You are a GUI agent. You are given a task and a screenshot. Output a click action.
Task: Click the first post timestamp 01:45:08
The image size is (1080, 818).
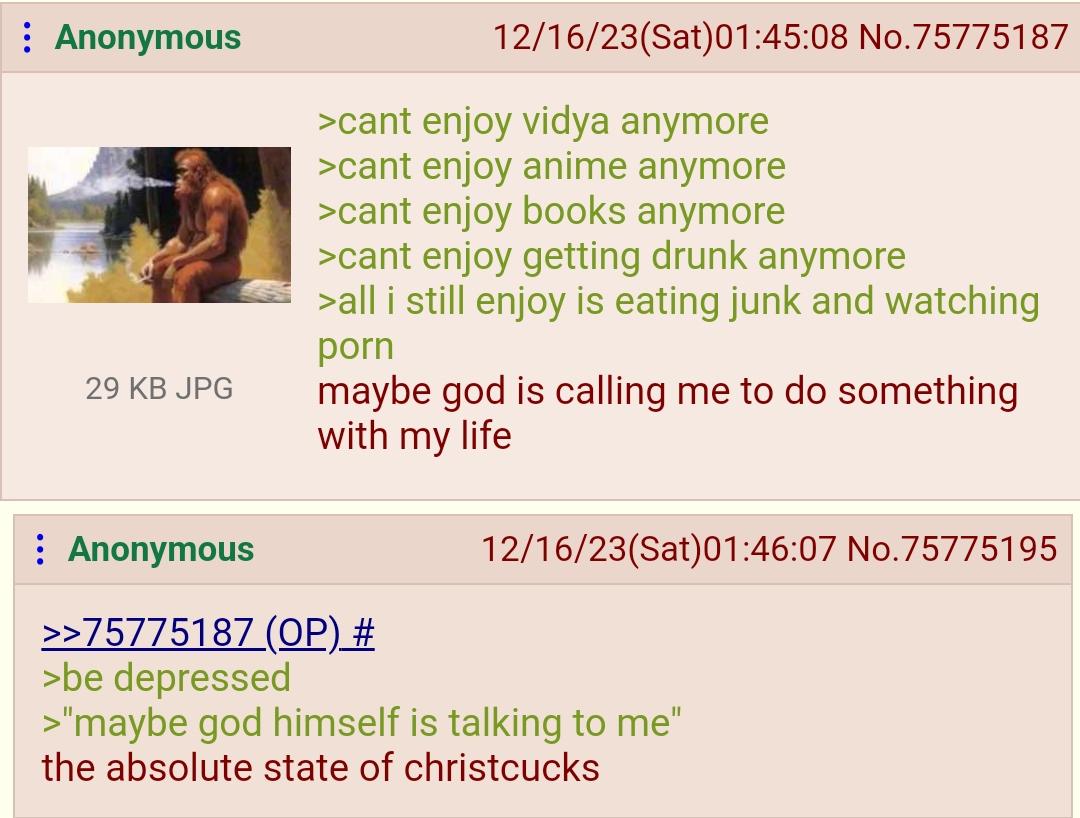(x=782, y=37)
